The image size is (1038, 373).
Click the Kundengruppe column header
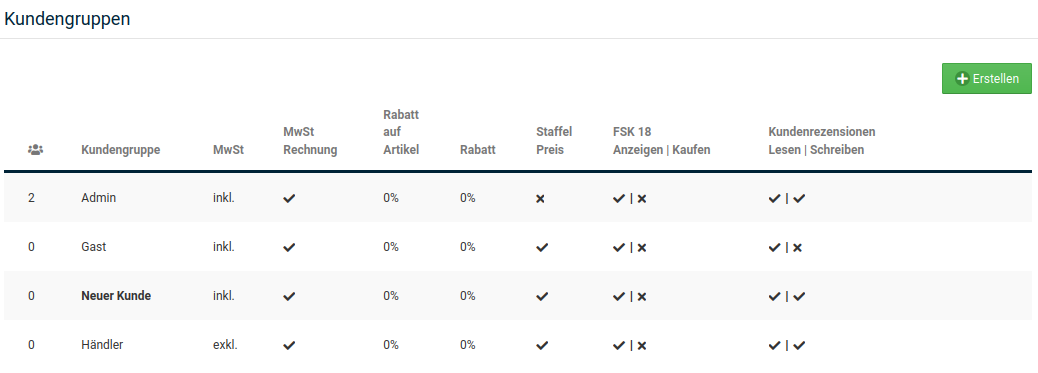[x=120, y=150]
